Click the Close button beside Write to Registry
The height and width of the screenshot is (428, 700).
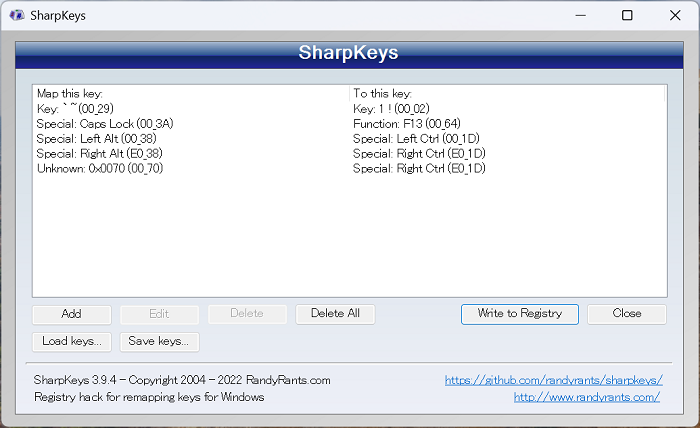click(x=627, y=314)
